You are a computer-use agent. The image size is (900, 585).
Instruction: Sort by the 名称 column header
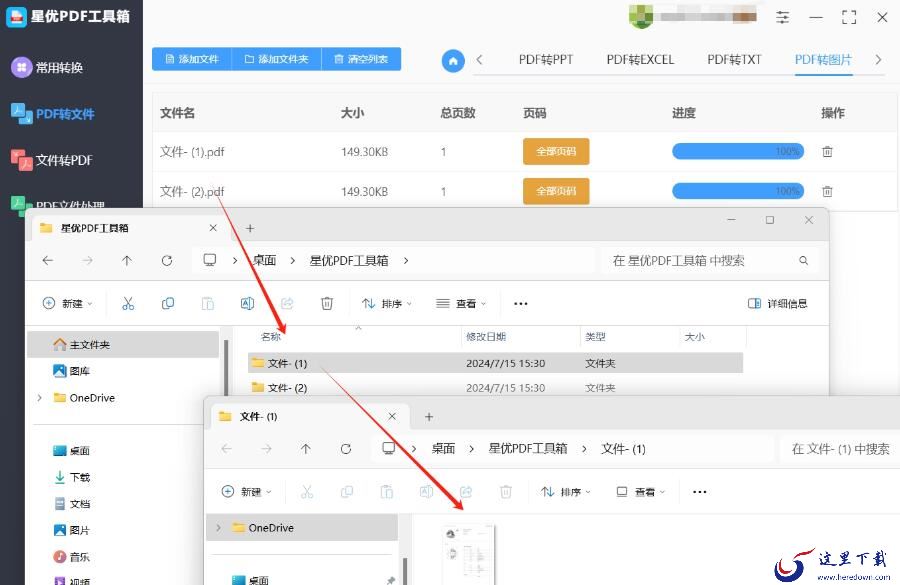point(271,337)
